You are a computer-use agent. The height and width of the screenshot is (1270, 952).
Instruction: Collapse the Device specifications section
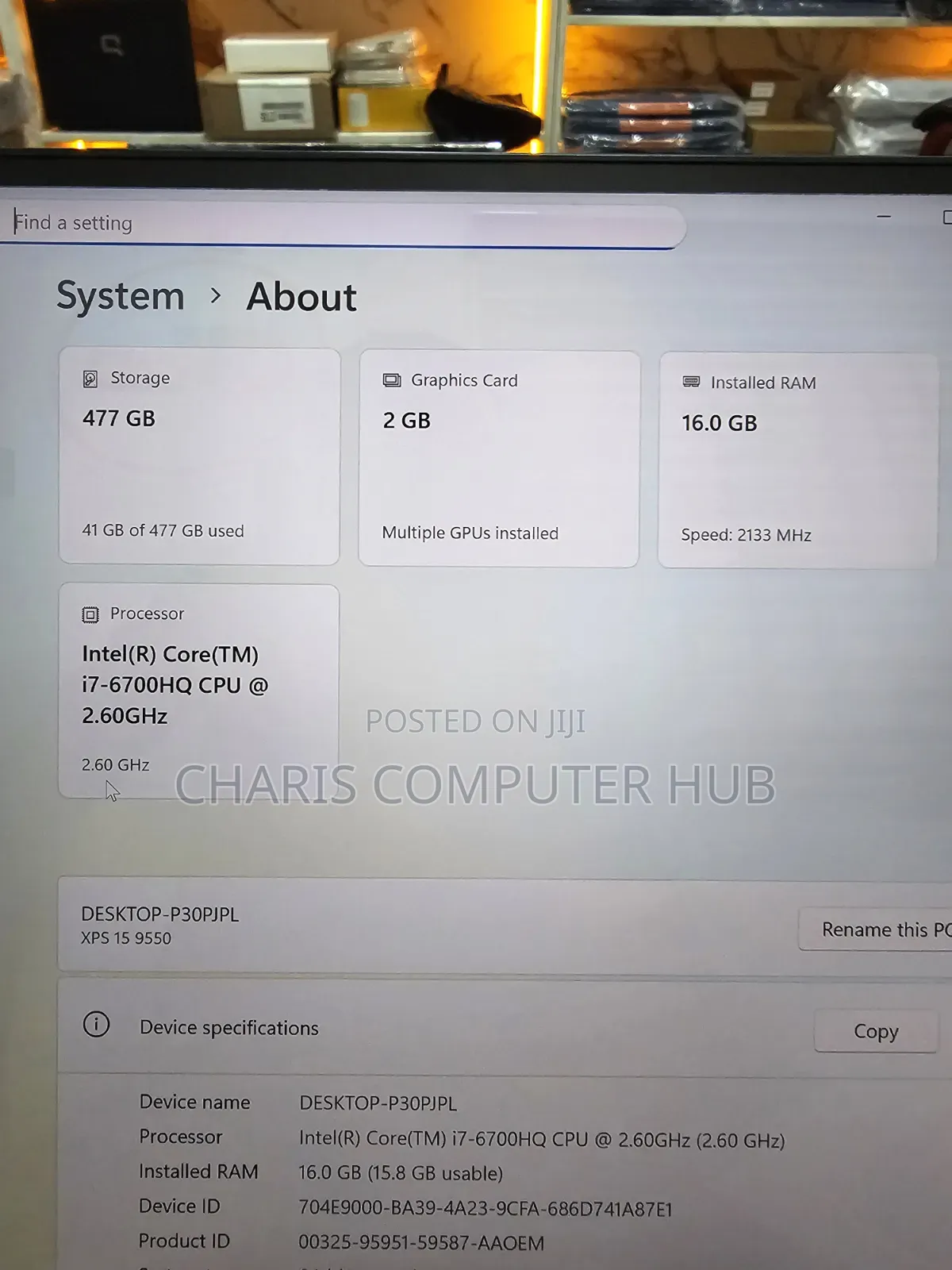(505, 1028)
